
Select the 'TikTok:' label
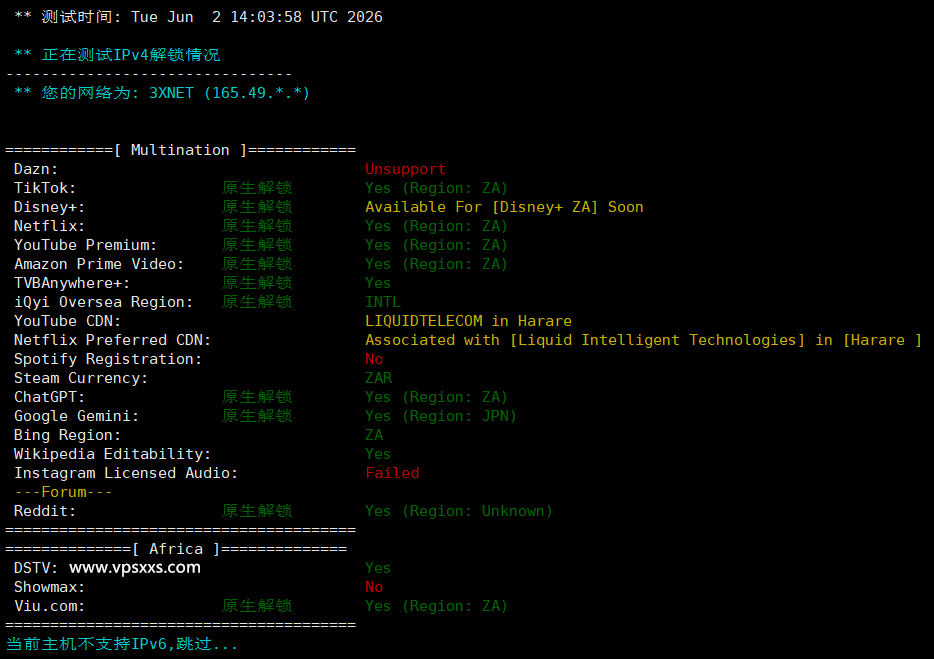tap(45, 188)
